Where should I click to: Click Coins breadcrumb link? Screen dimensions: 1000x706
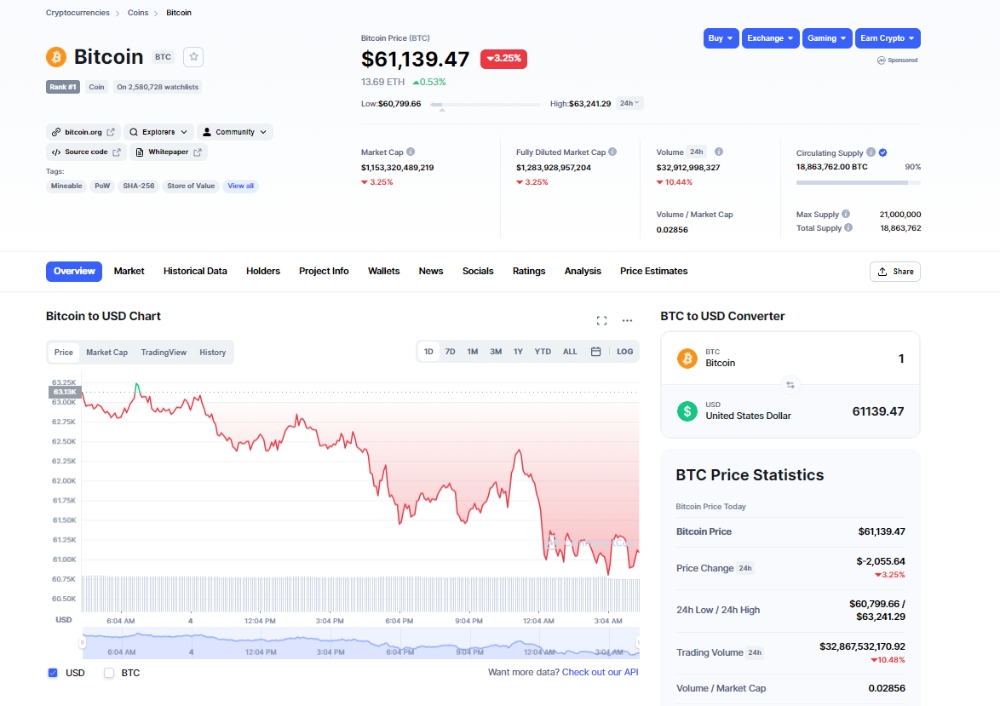pos(138,13)
